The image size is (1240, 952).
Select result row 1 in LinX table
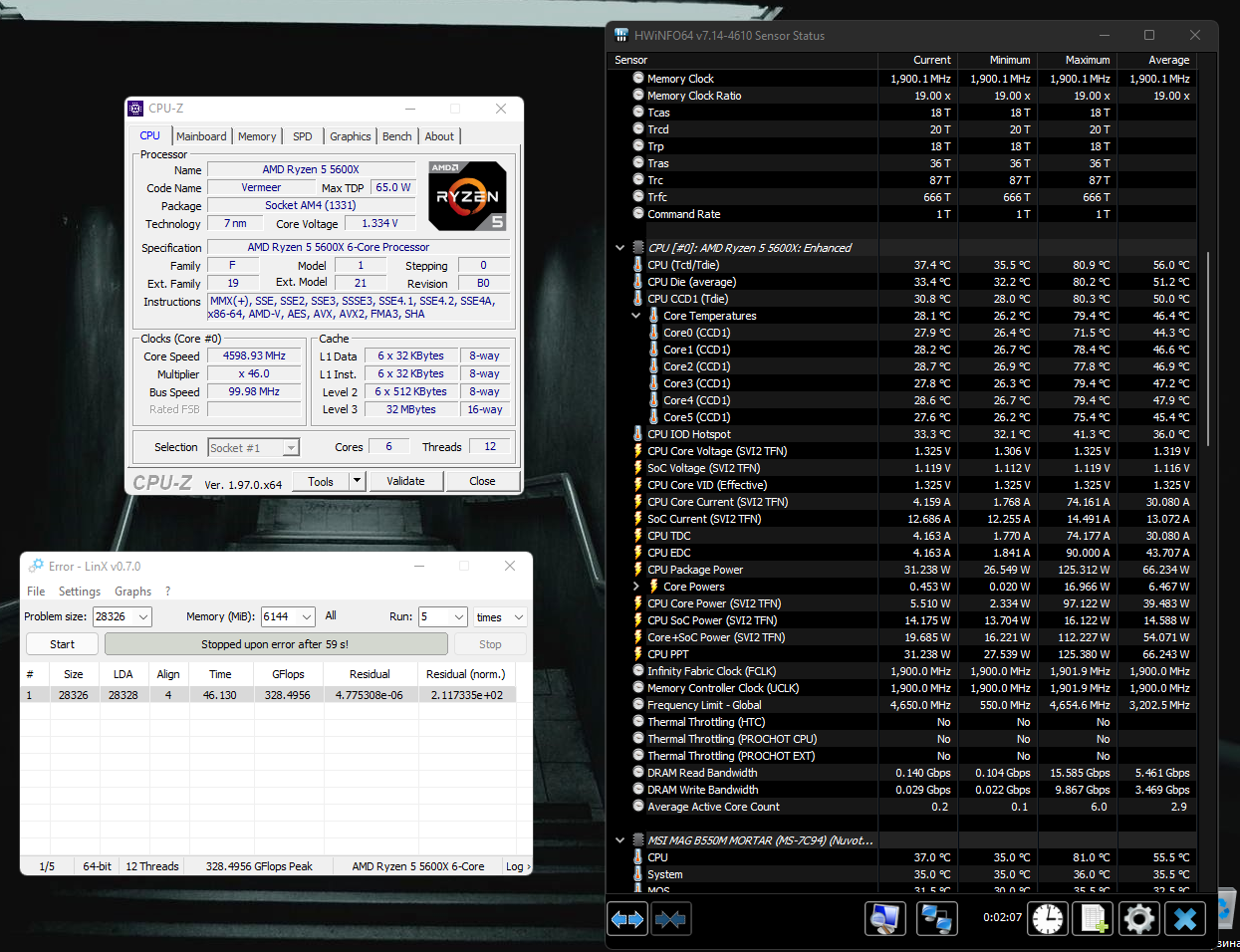[269, 695]
